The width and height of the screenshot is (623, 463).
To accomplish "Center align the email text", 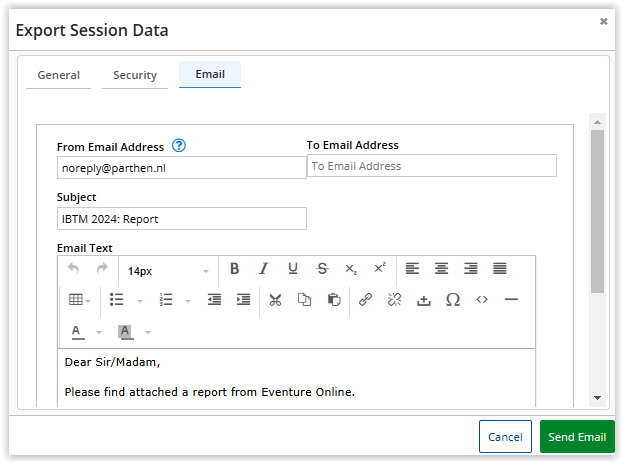I will pyautogui.click(x=441, y=269).
